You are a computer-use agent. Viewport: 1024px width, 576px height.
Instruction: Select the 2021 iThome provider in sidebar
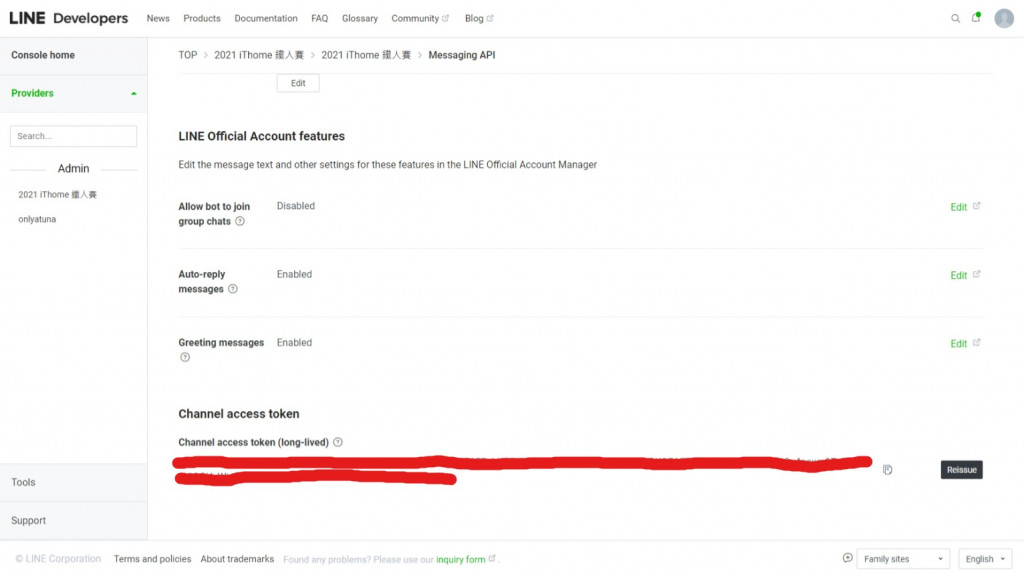pos(57,195)
